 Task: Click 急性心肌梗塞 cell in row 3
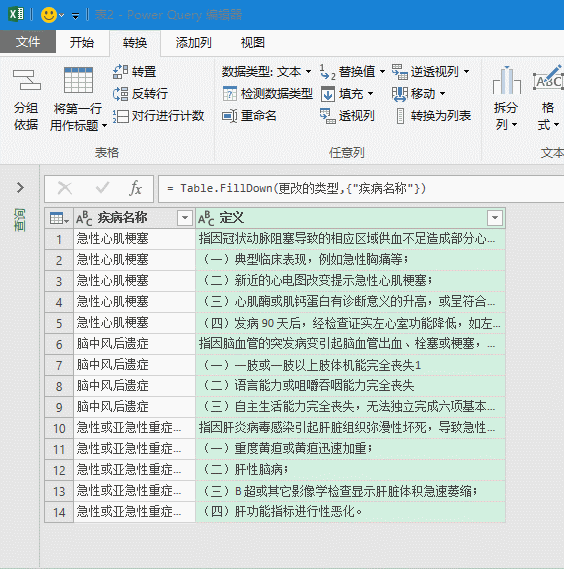134,281
